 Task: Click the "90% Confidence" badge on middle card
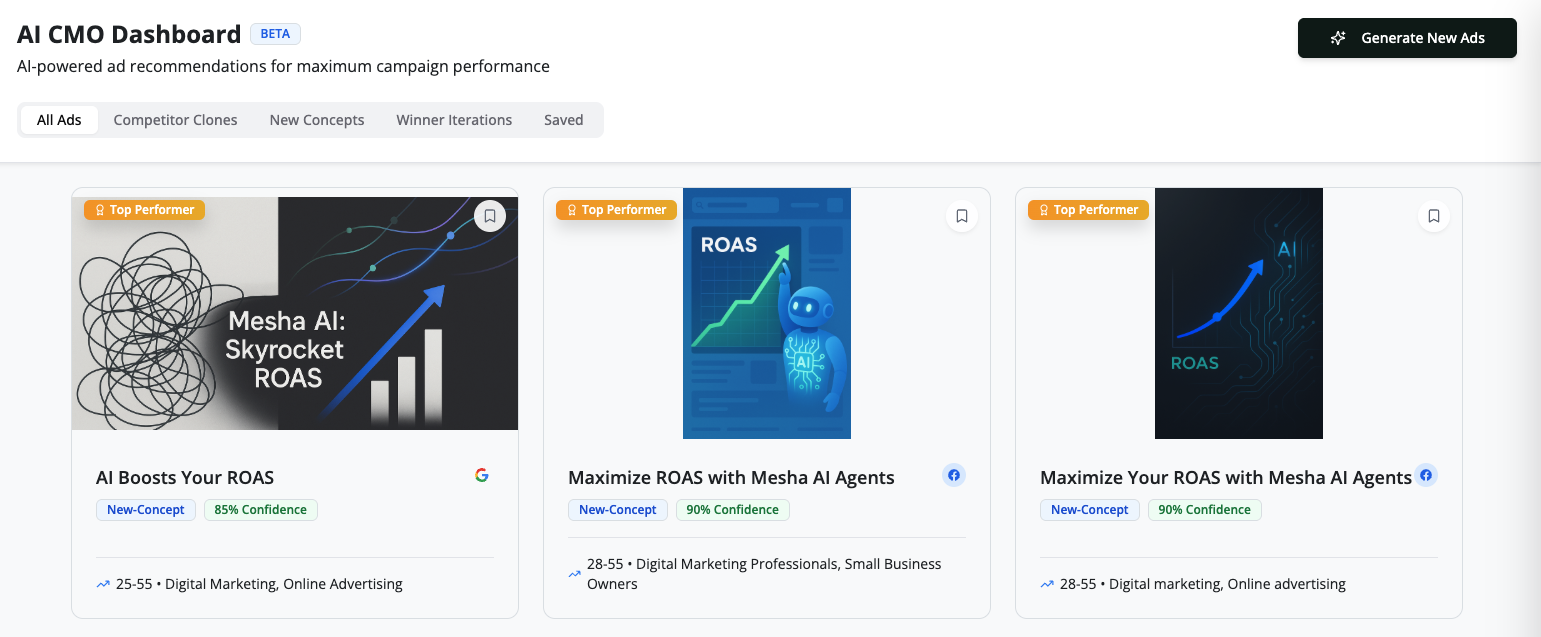pyautogui.click(x=733, y=510)
